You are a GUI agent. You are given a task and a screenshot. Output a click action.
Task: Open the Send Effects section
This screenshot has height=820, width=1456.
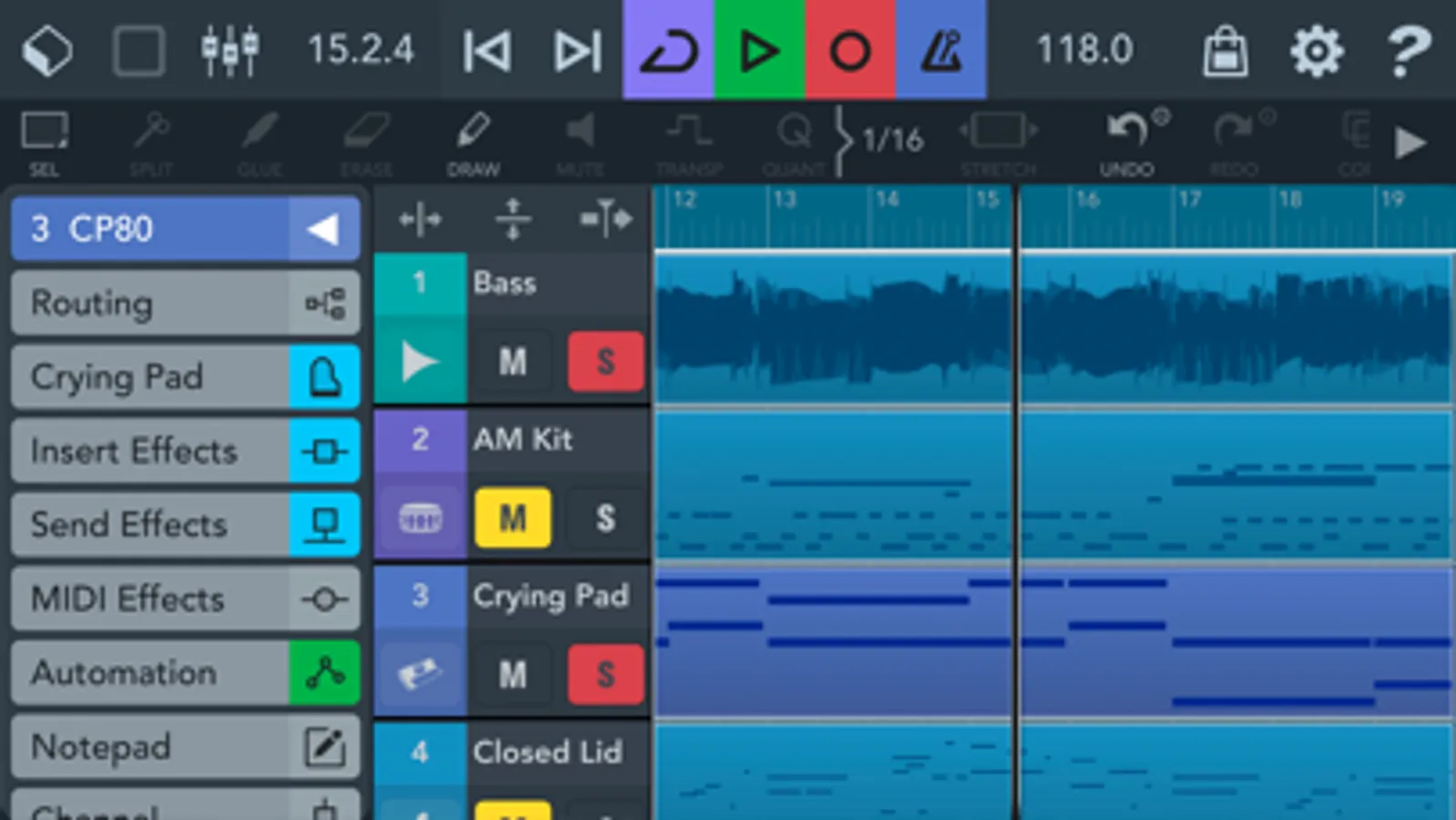coord(186,525)
